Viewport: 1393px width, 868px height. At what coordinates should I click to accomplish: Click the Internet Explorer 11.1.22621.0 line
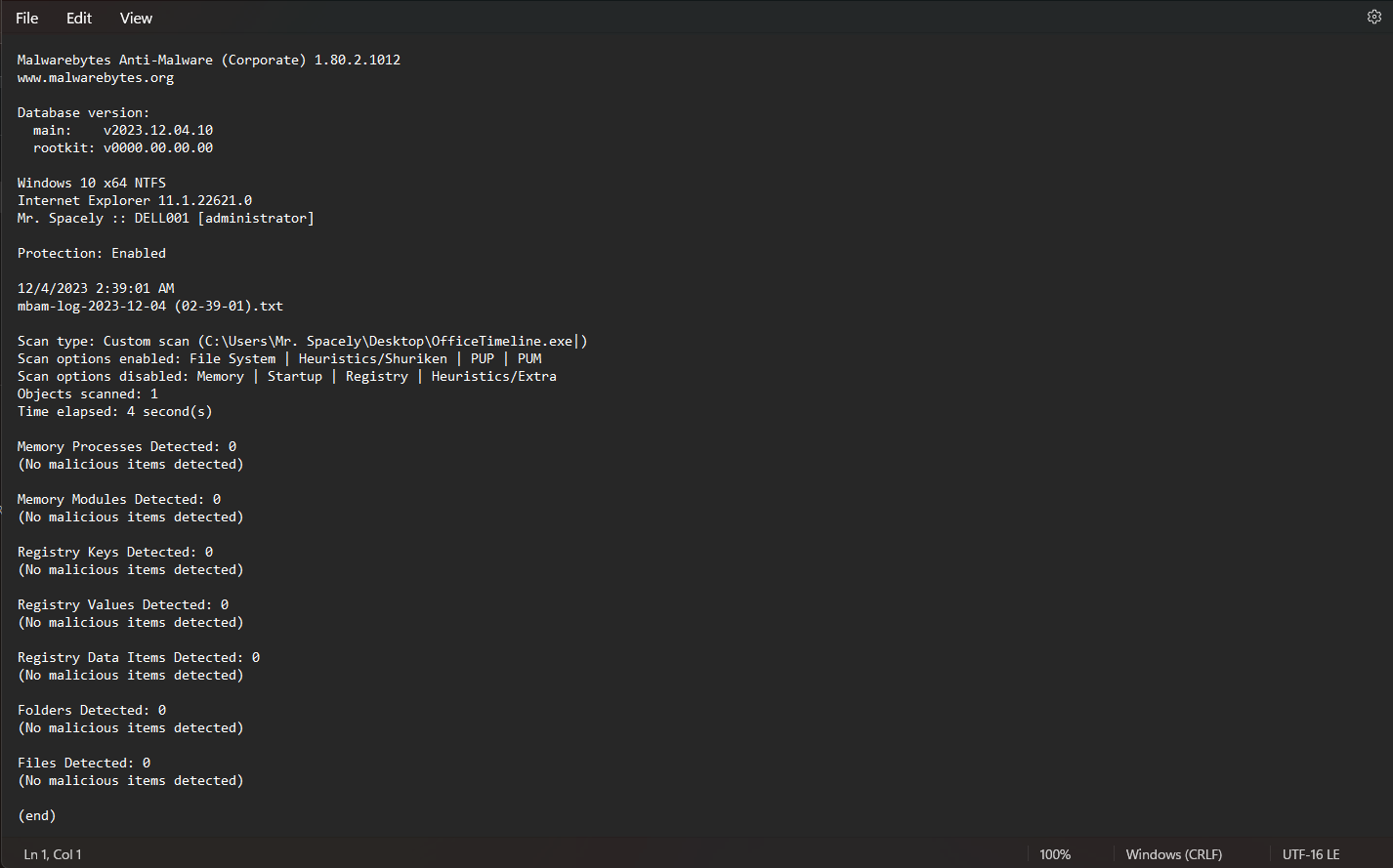coord(135,201)
